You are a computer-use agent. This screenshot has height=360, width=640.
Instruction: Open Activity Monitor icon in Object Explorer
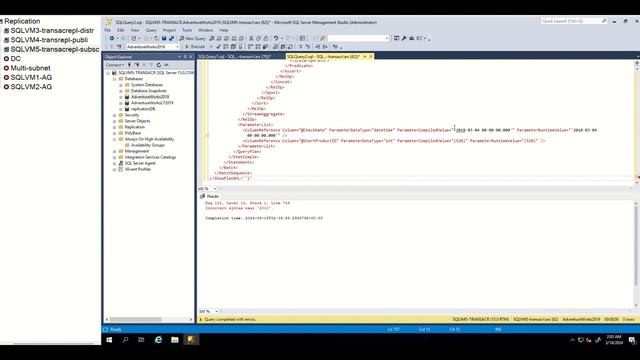(166, 65)
